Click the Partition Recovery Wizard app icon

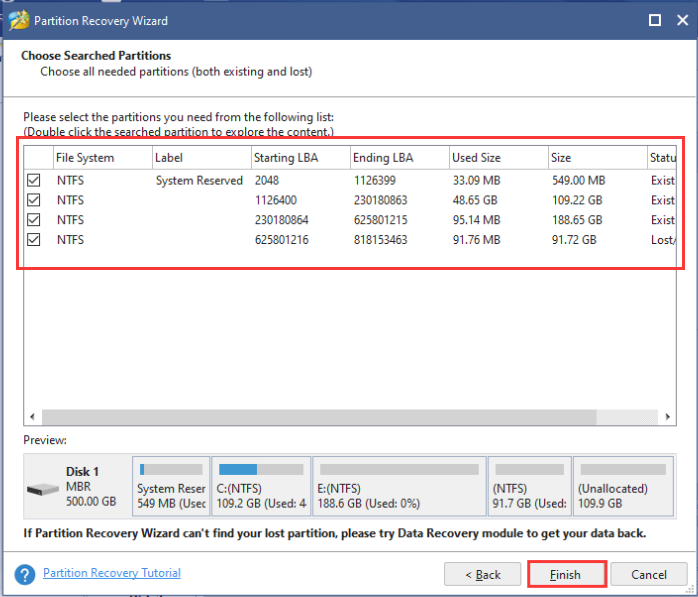tap(19, 20)
